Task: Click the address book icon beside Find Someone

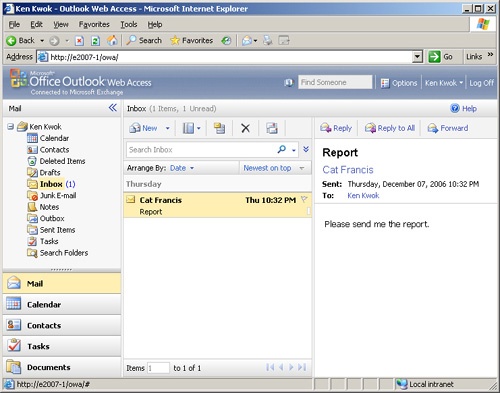Action: 289,82
